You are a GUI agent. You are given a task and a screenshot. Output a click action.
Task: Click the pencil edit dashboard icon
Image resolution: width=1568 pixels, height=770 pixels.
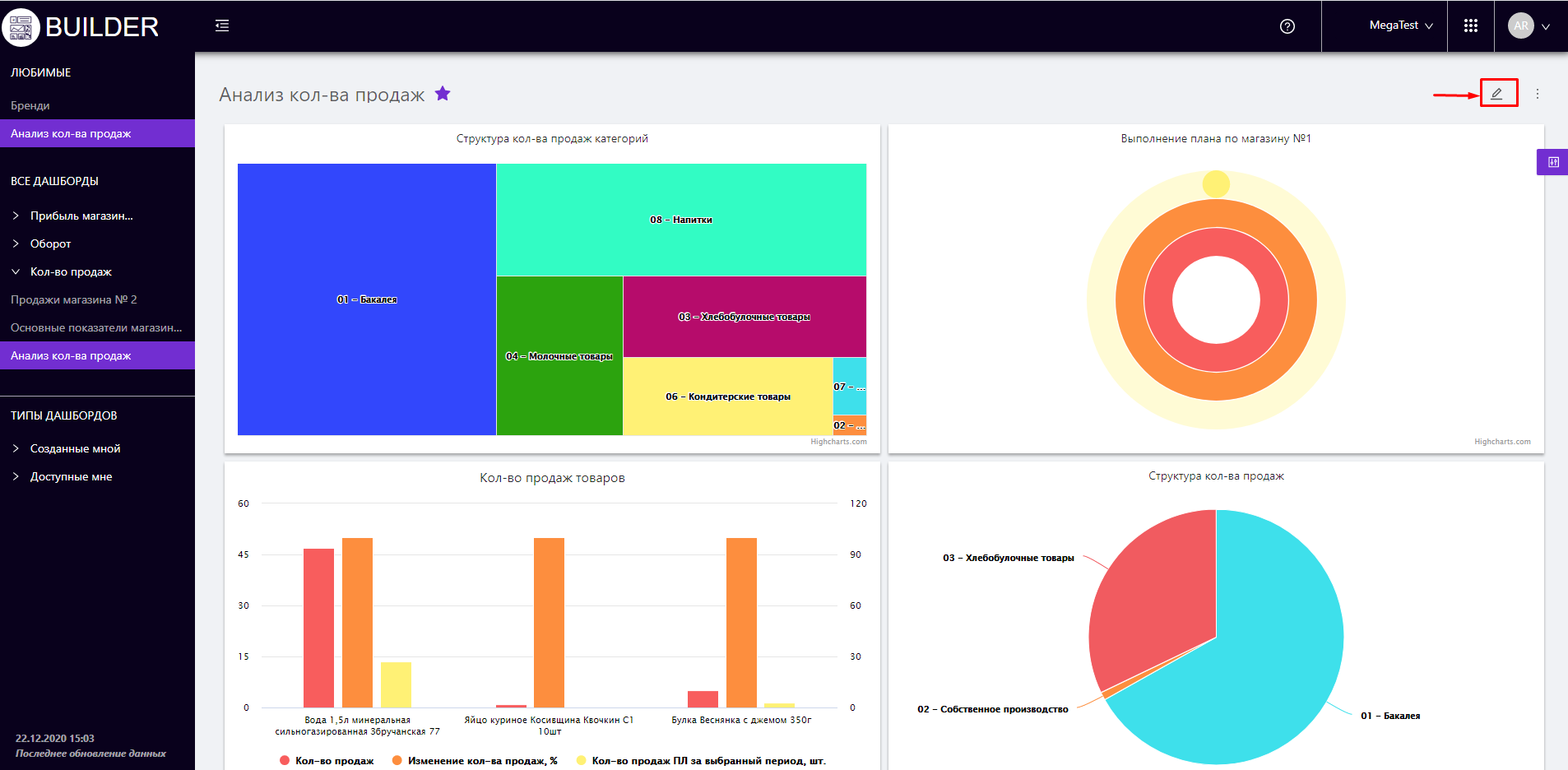tap(1496, 94)
